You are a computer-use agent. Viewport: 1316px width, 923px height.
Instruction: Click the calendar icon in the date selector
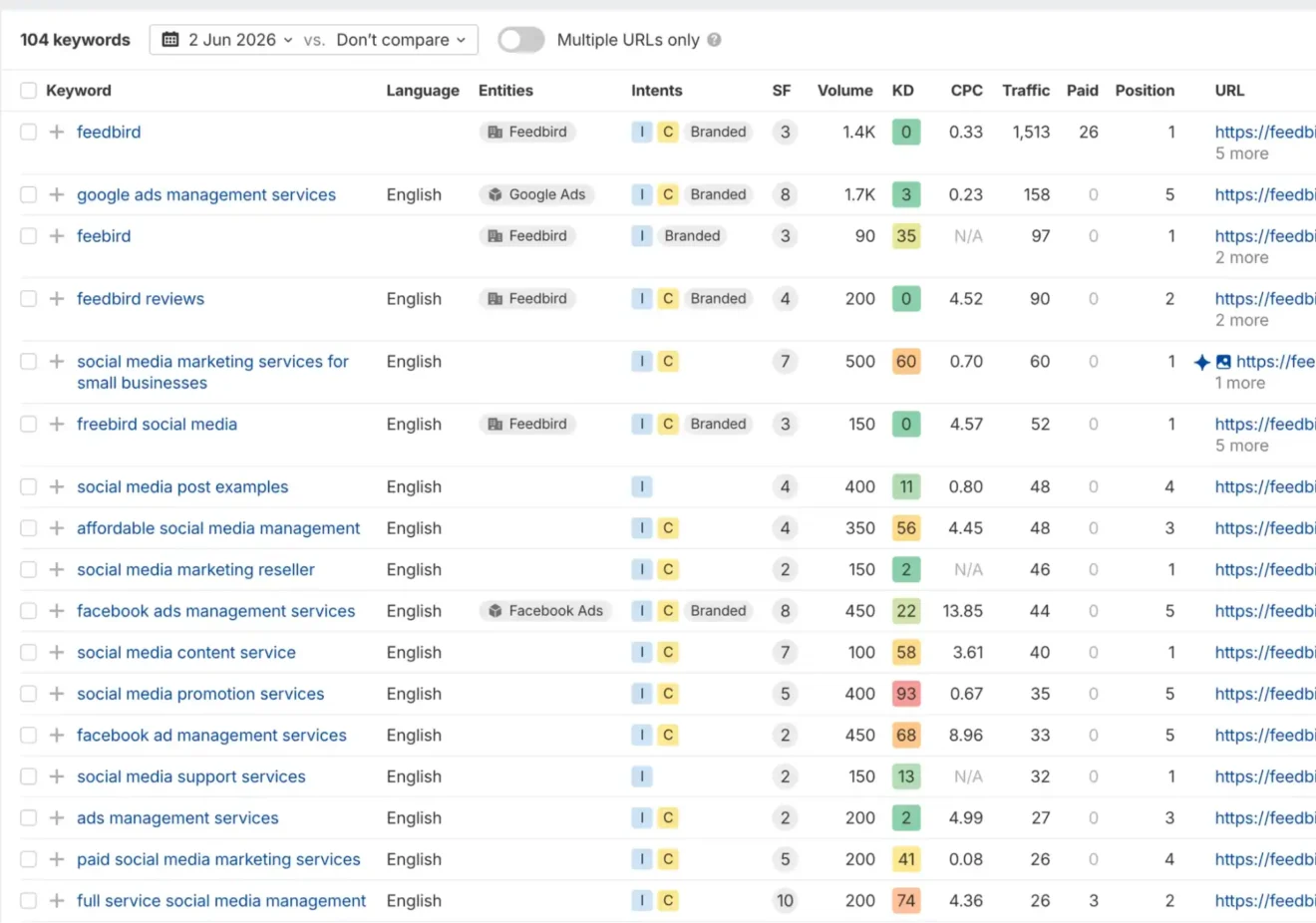[x=170, y=40]
